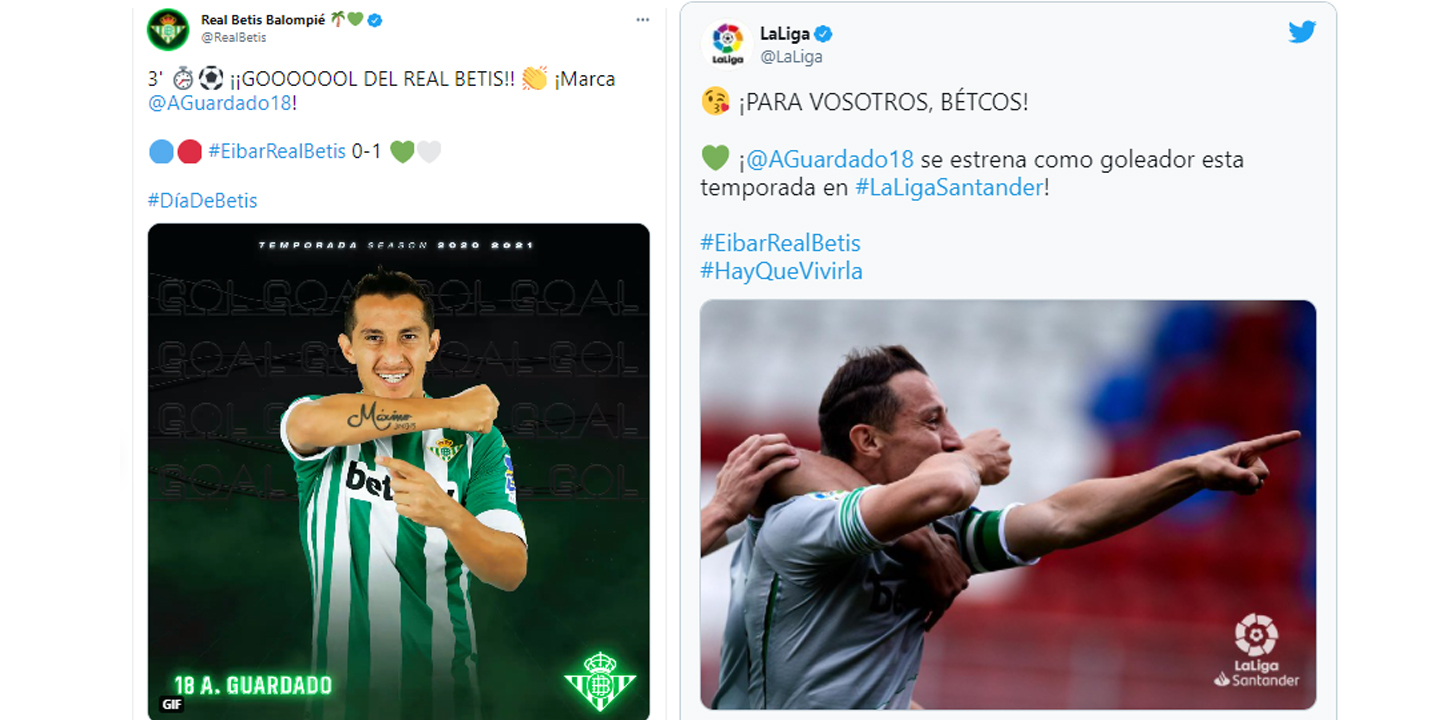Open the #EibarRealBetis hashtag in Betis tweet
Screen dimensions: 1440x720
[x=277, y=151]
